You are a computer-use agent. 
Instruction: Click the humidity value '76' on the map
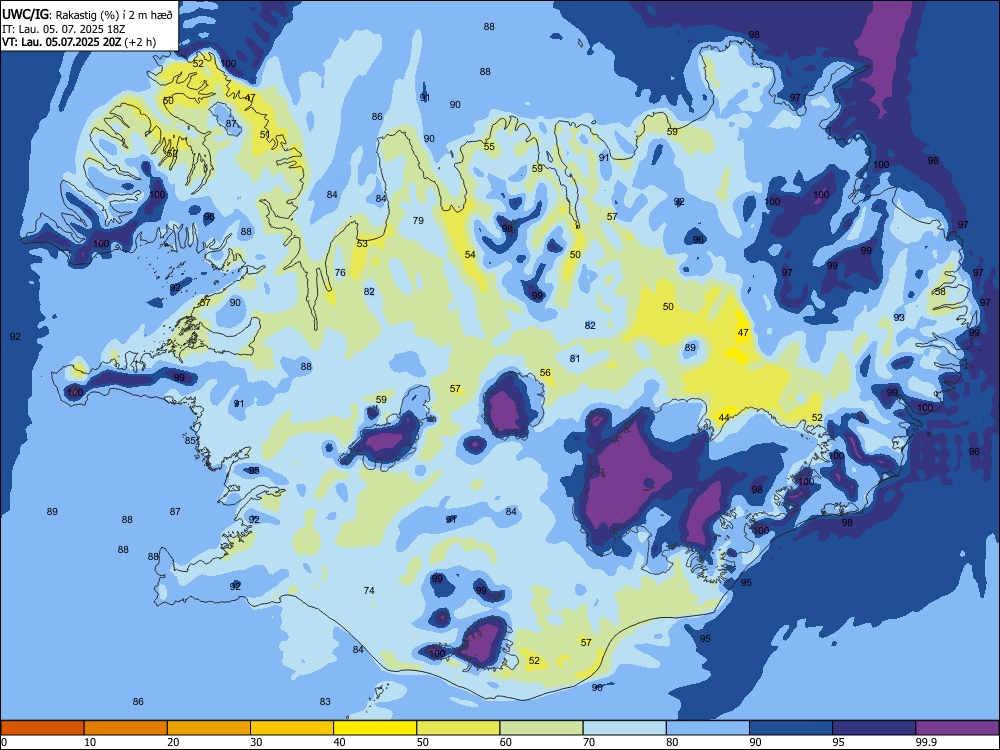(340, 272)
